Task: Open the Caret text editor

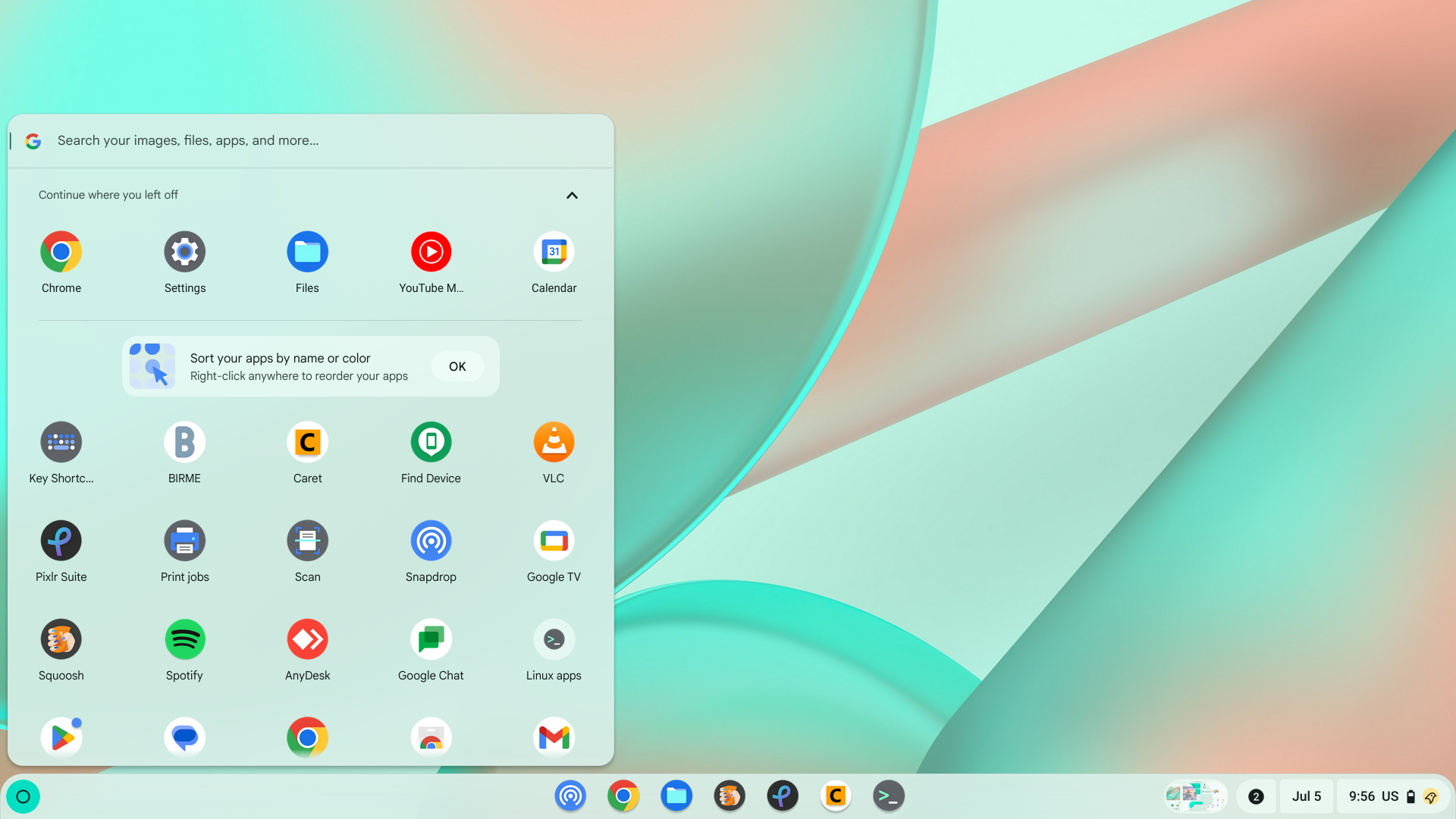Action: pyautogui.click(x=307, y=441)
